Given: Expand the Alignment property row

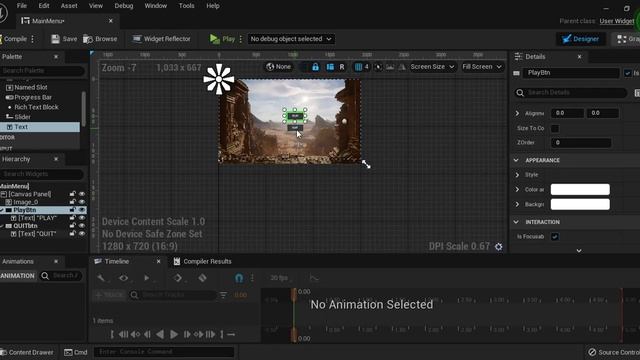Looking at the screenshot, I should 517,113.
